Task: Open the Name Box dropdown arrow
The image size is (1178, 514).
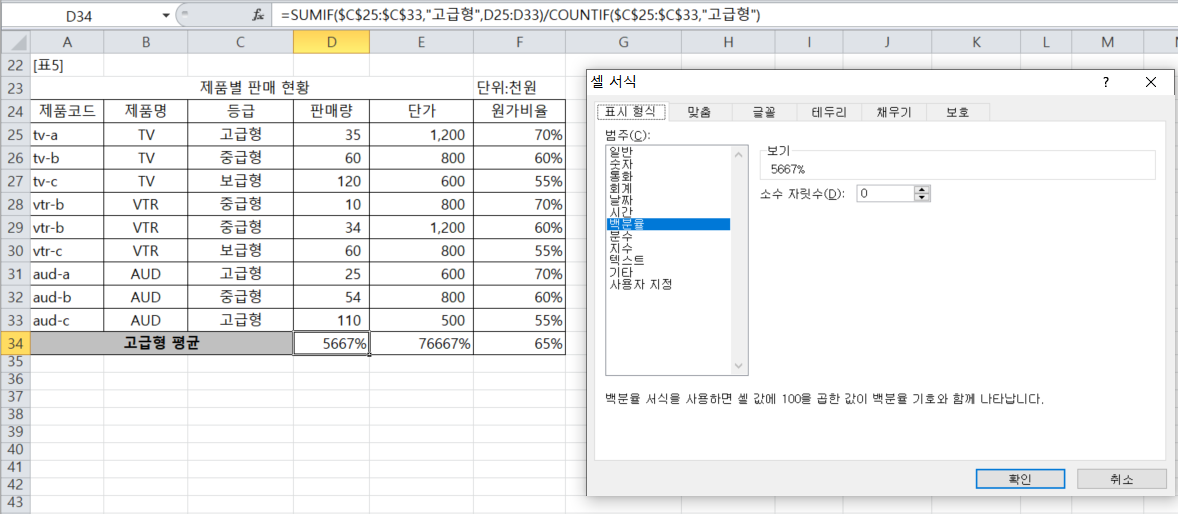Action: [165, 16]
